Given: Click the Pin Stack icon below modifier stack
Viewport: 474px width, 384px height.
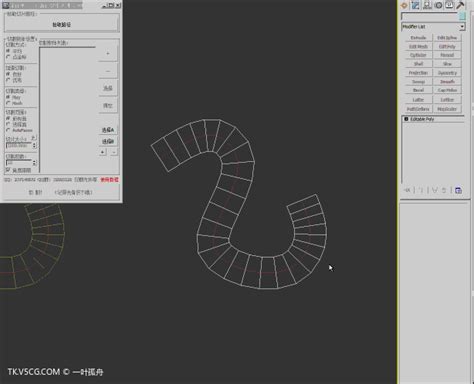Looking at the screenshot, I should click(x=407, y=190).
